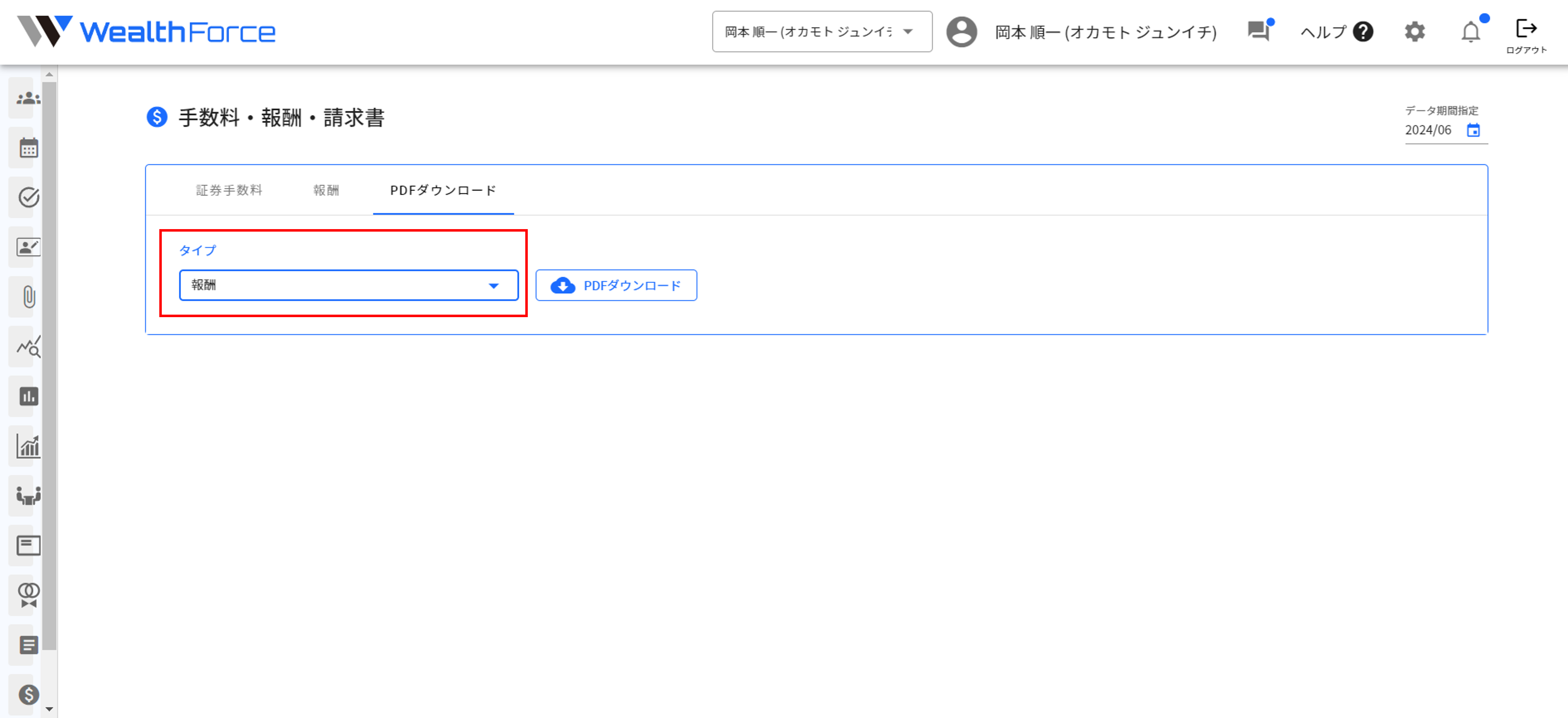Click the chat messages icon in header
Viewport: 1568px width, 718px height.
1259,30
